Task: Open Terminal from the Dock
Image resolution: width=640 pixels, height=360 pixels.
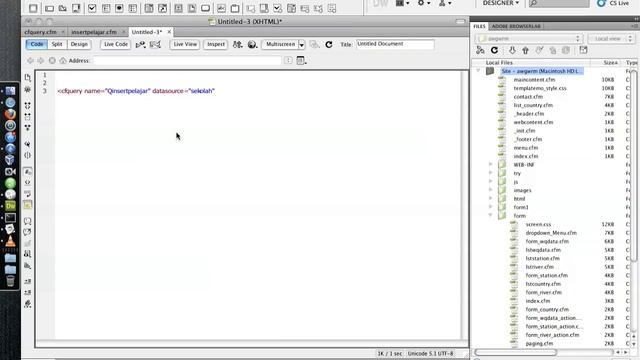Action: [10, 218]
